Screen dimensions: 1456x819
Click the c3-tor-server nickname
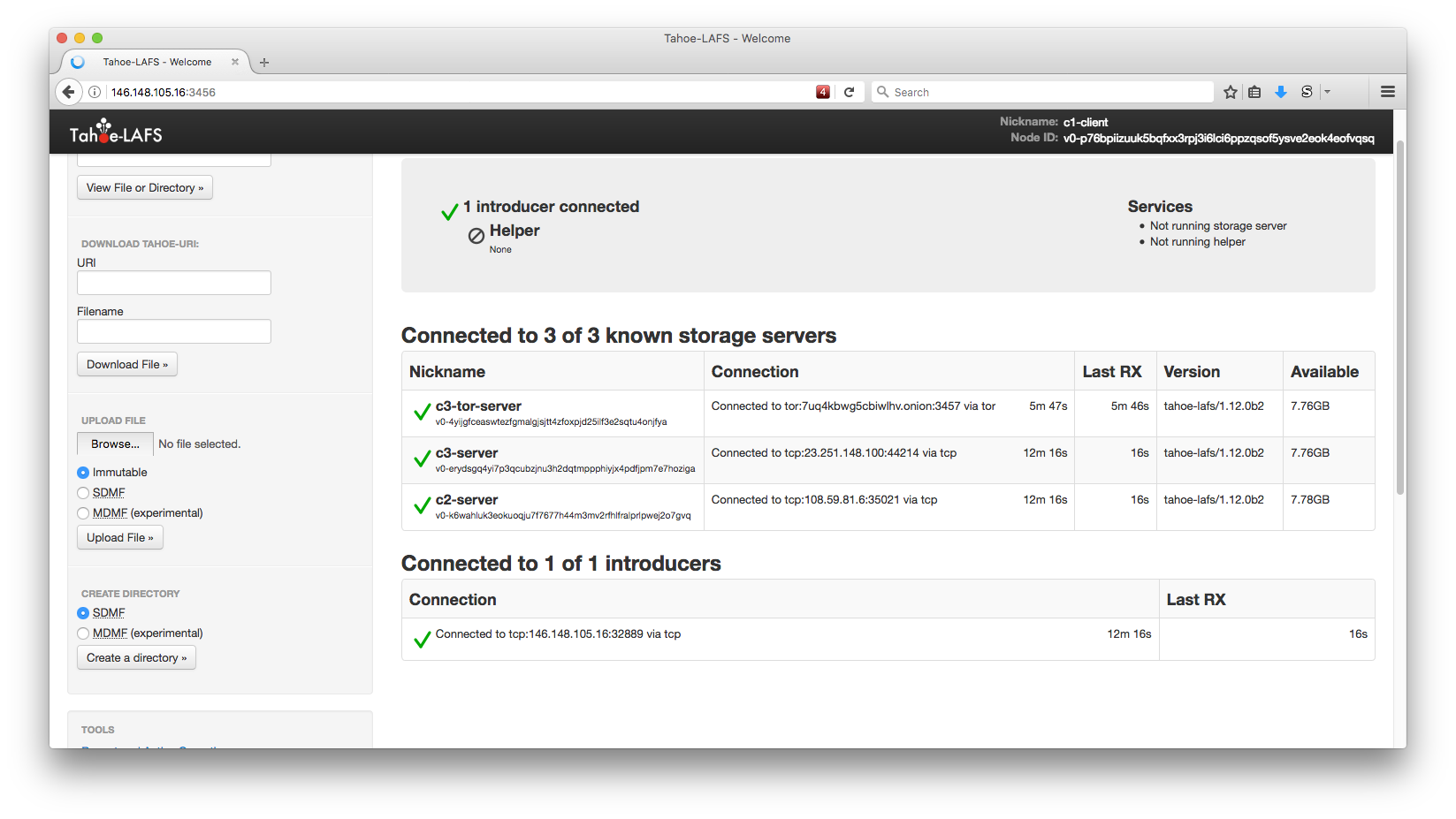[x=478, y=406]
